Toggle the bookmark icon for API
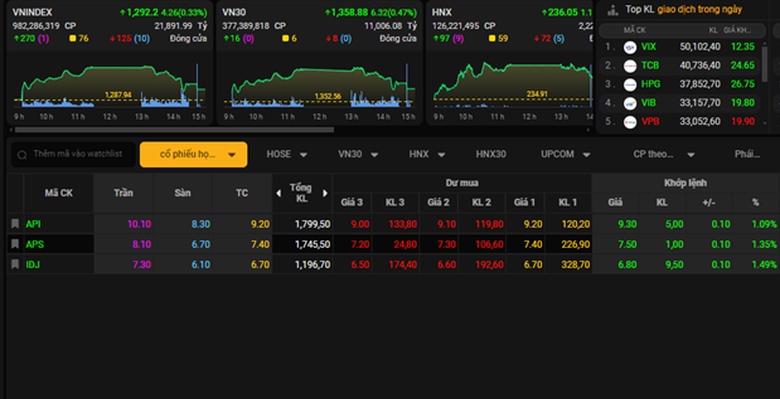This screenshot has width=780, height=399. (x=15, y=224)
